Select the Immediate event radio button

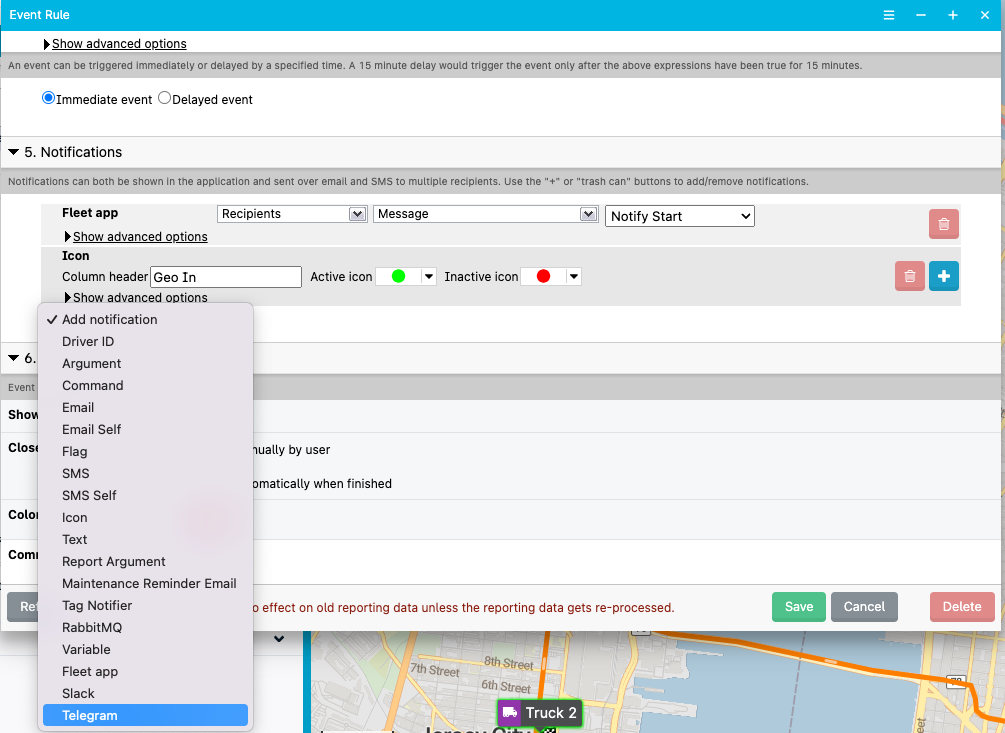(x=48, y=98)
